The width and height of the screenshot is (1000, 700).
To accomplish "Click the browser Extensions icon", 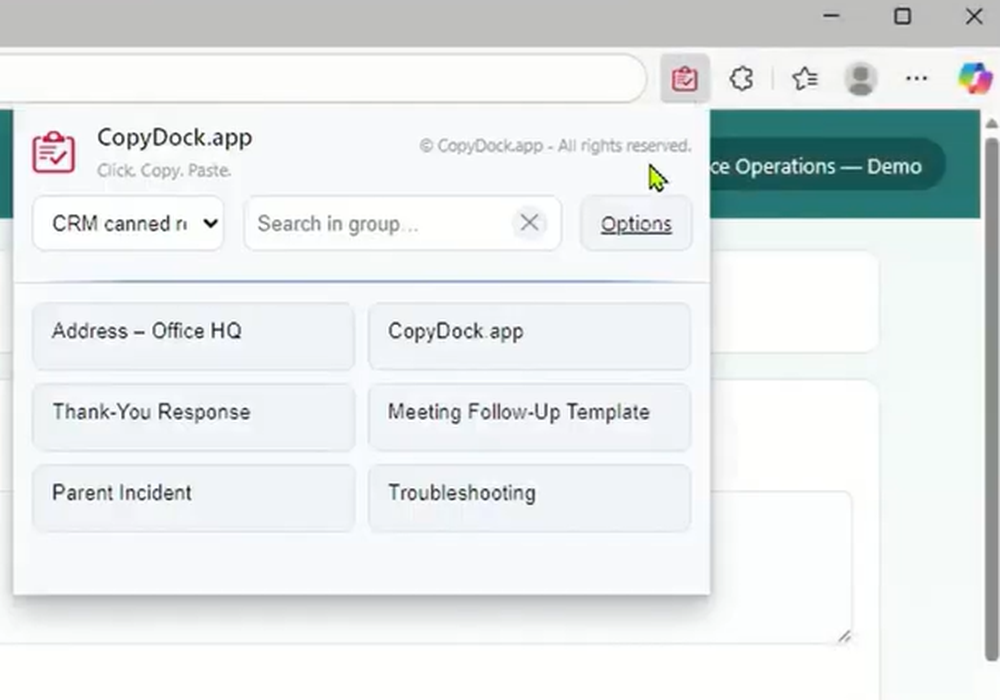I will coord(741,78).
